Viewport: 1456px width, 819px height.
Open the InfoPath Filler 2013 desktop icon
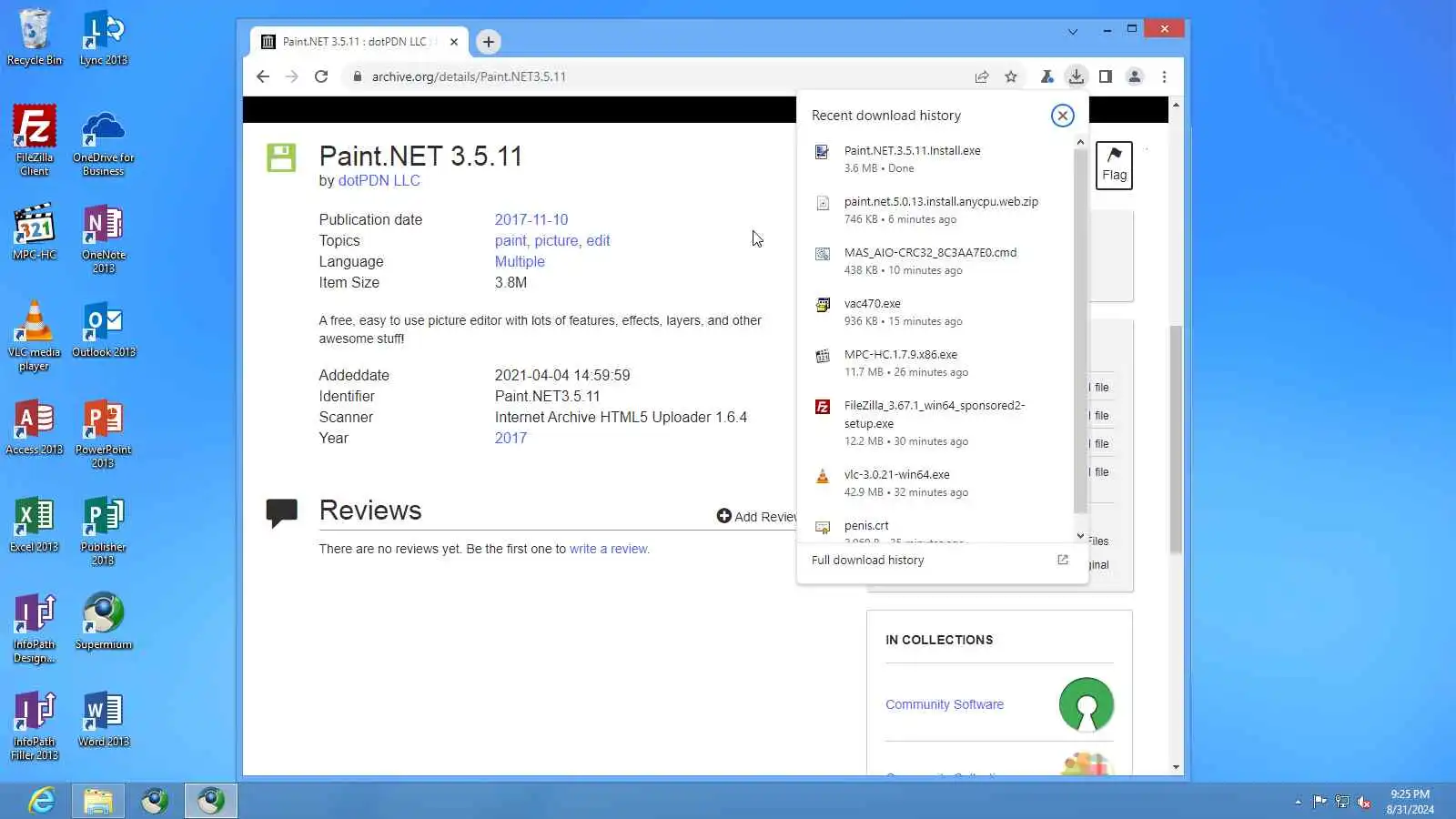[x=35, y=726]
